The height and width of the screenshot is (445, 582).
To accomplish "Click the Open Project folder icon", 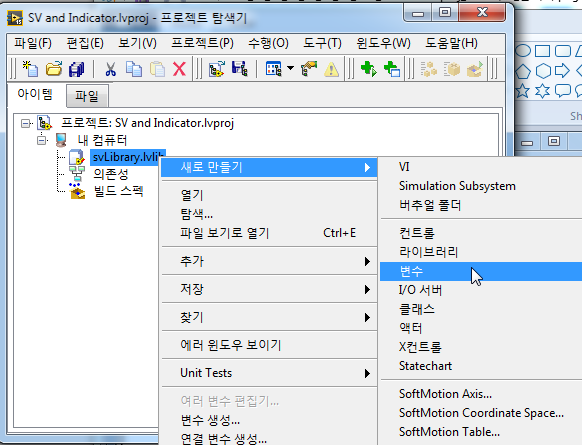I will click(54, 69).
